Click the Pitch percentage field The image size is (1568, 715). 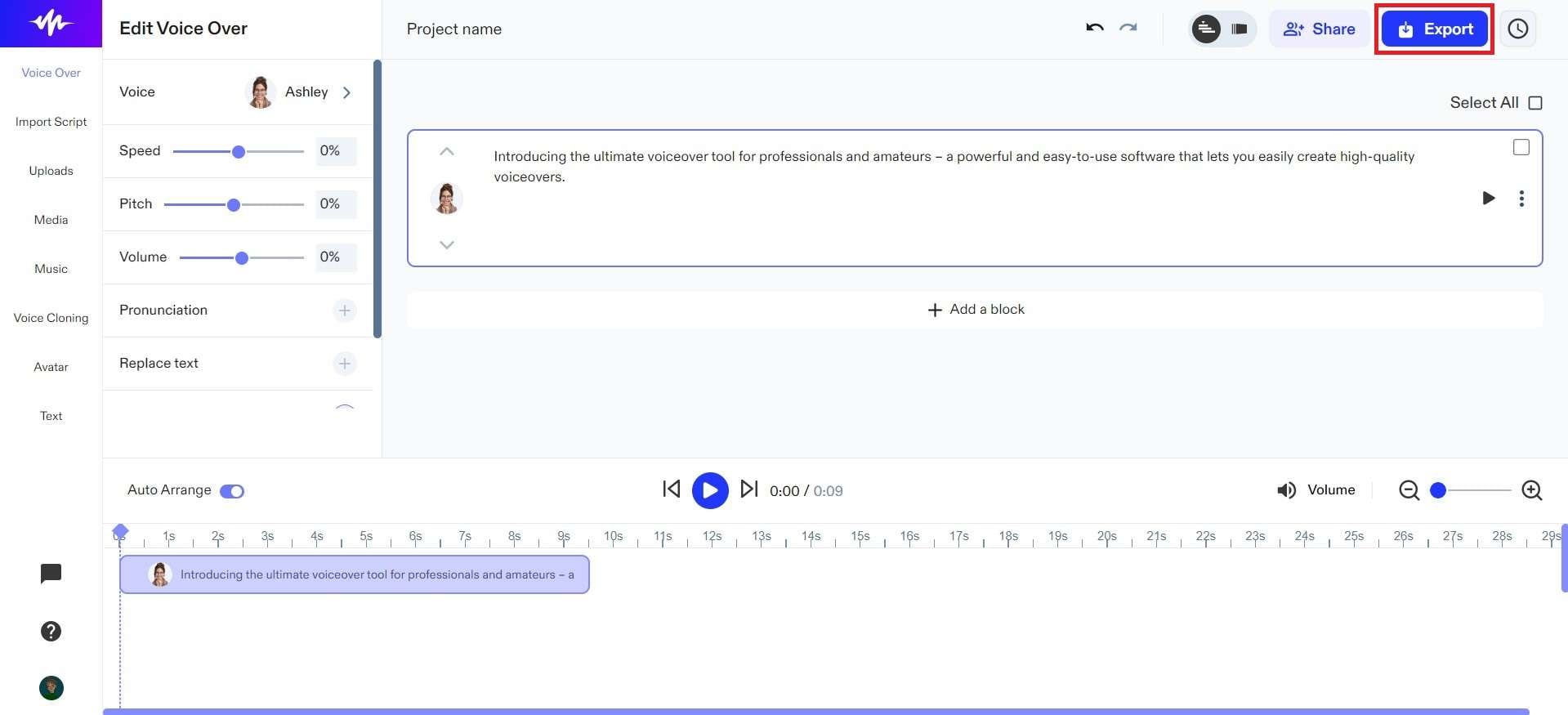pos(336,204)
